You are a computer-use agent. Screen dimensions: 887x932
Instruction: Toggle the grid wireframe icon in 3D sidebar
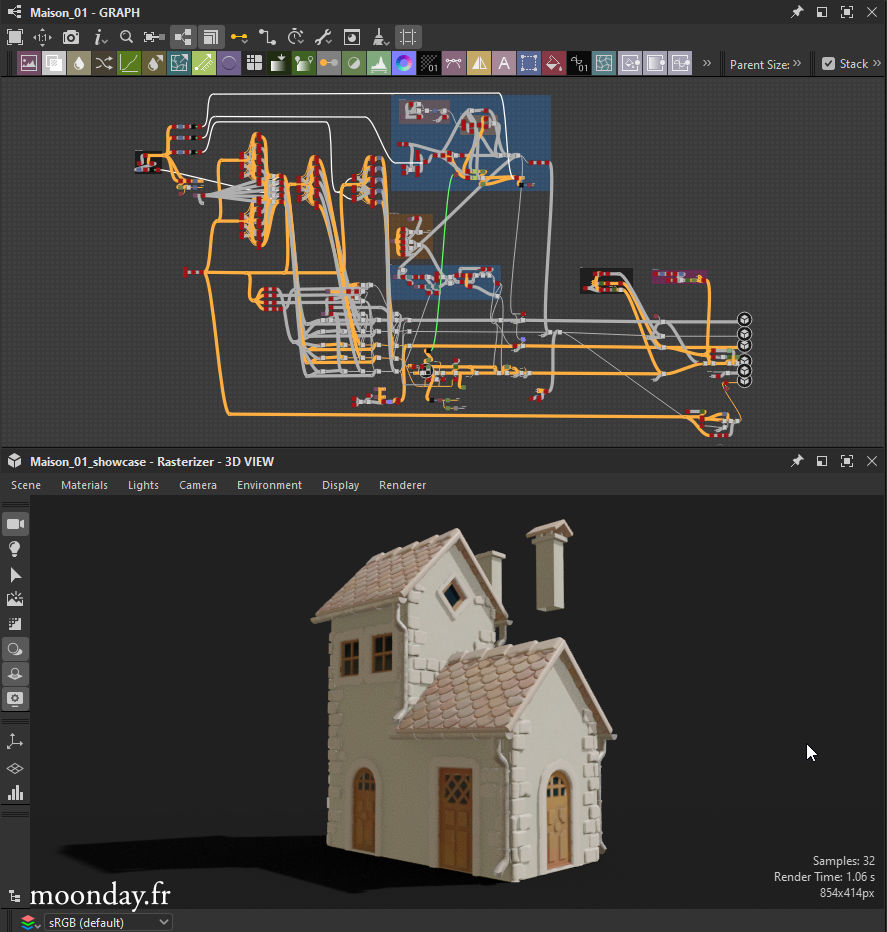tap(15, 768)
